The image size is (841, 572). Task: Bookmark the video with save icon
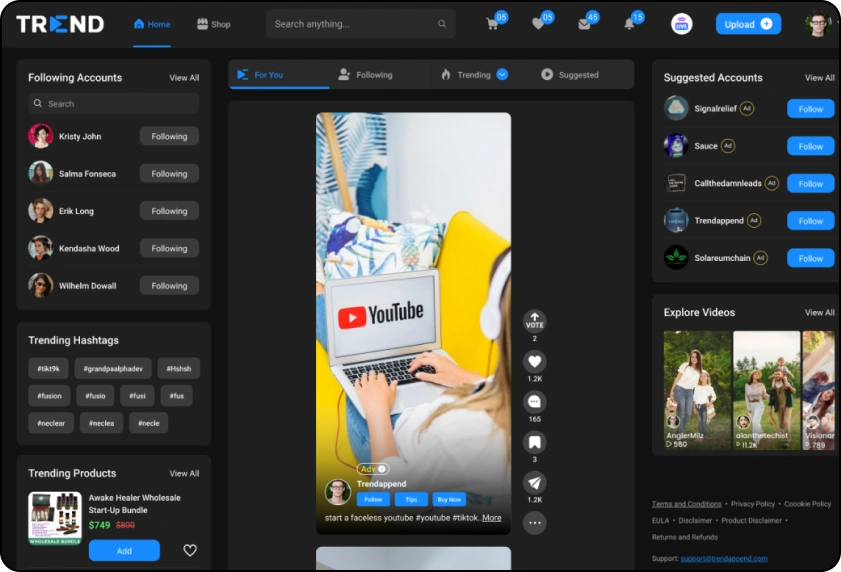[535, 442]
